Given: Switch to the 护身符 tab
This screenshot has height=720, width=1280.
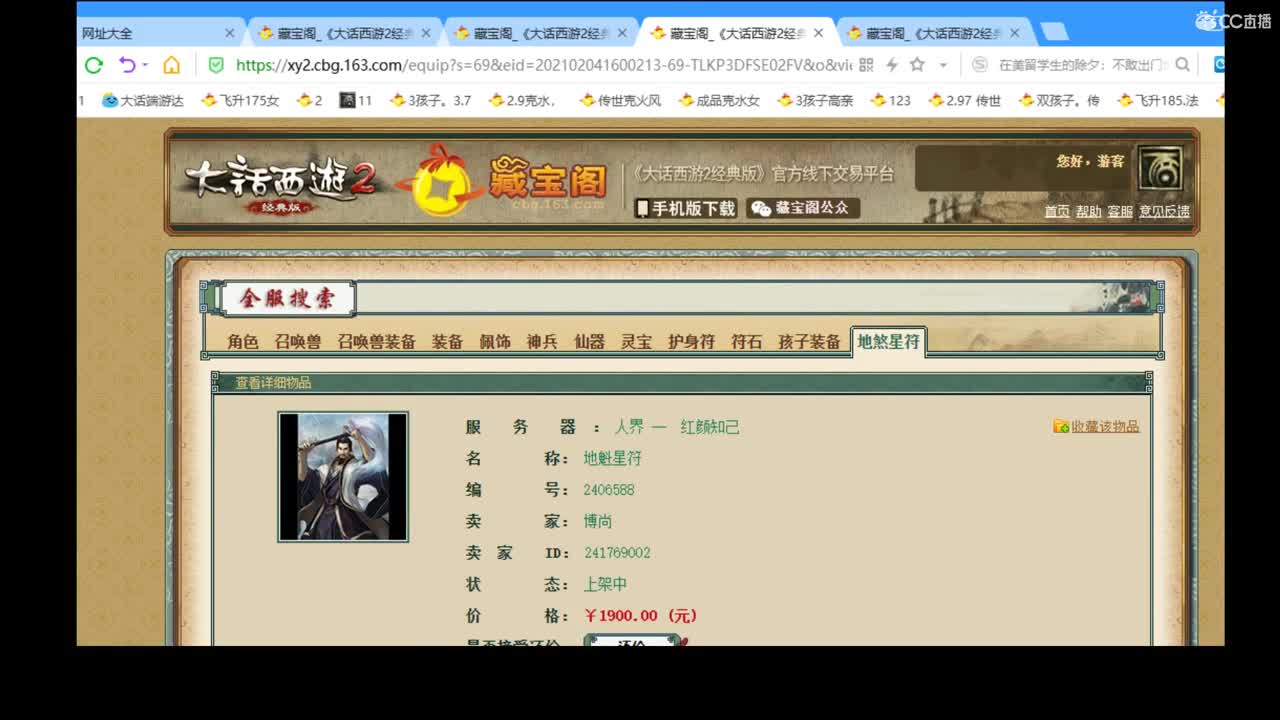Looking at the screenshot, I should pos(691,342).
